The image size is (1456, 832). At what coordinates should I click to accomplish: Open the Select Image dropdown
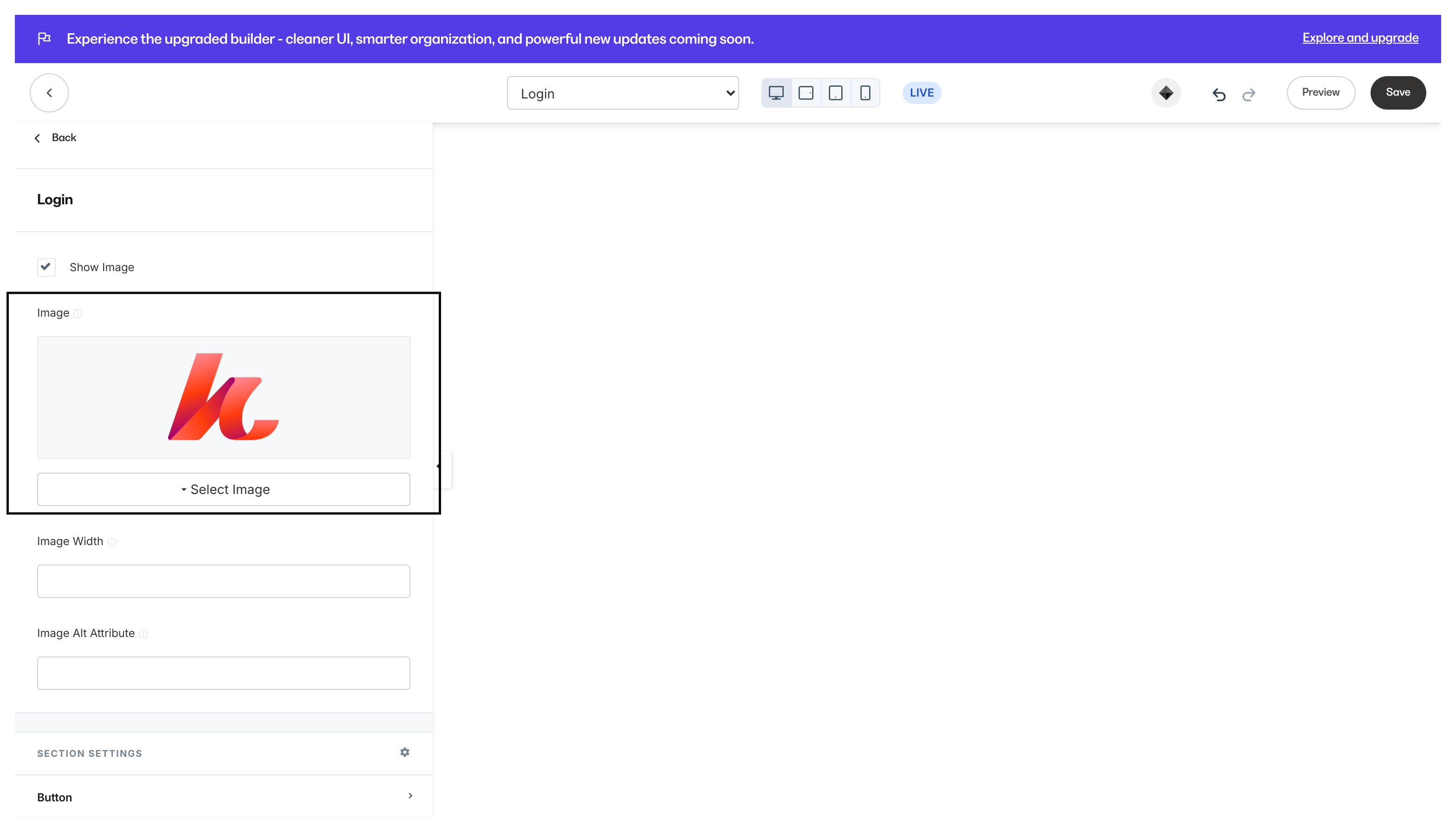pos(223,489)
